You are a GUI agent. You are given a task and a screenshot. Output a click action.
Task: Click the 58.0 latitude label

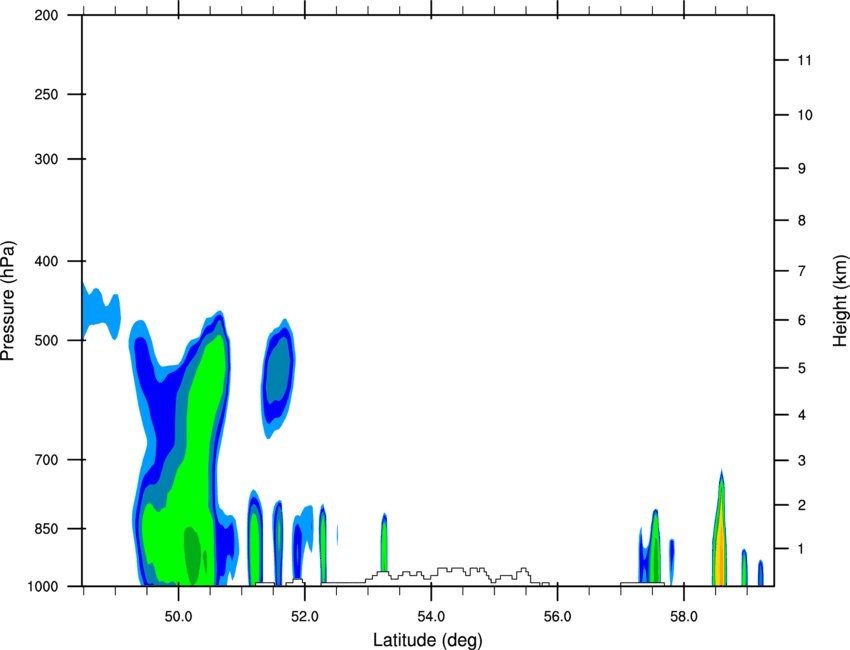684,617
